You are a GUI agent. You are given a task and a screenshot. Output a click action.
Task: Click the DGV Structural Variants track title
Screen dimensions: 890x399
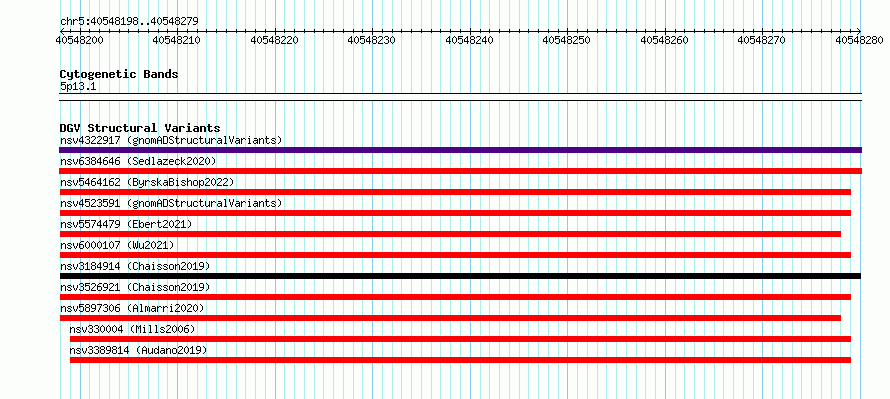coord(140,128)
